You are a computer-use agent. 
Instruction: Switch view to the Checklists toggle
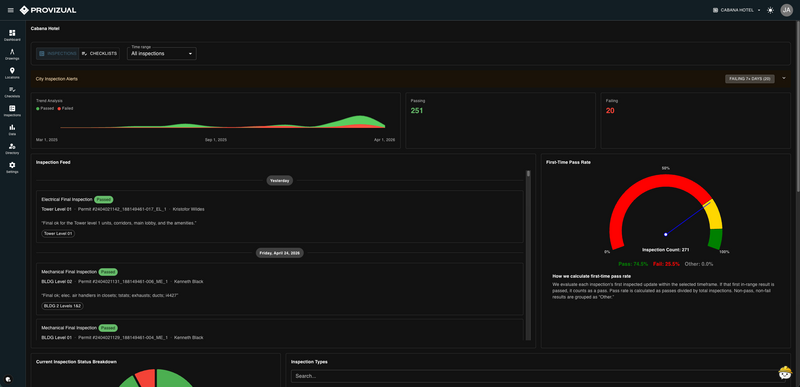(99, 54)
